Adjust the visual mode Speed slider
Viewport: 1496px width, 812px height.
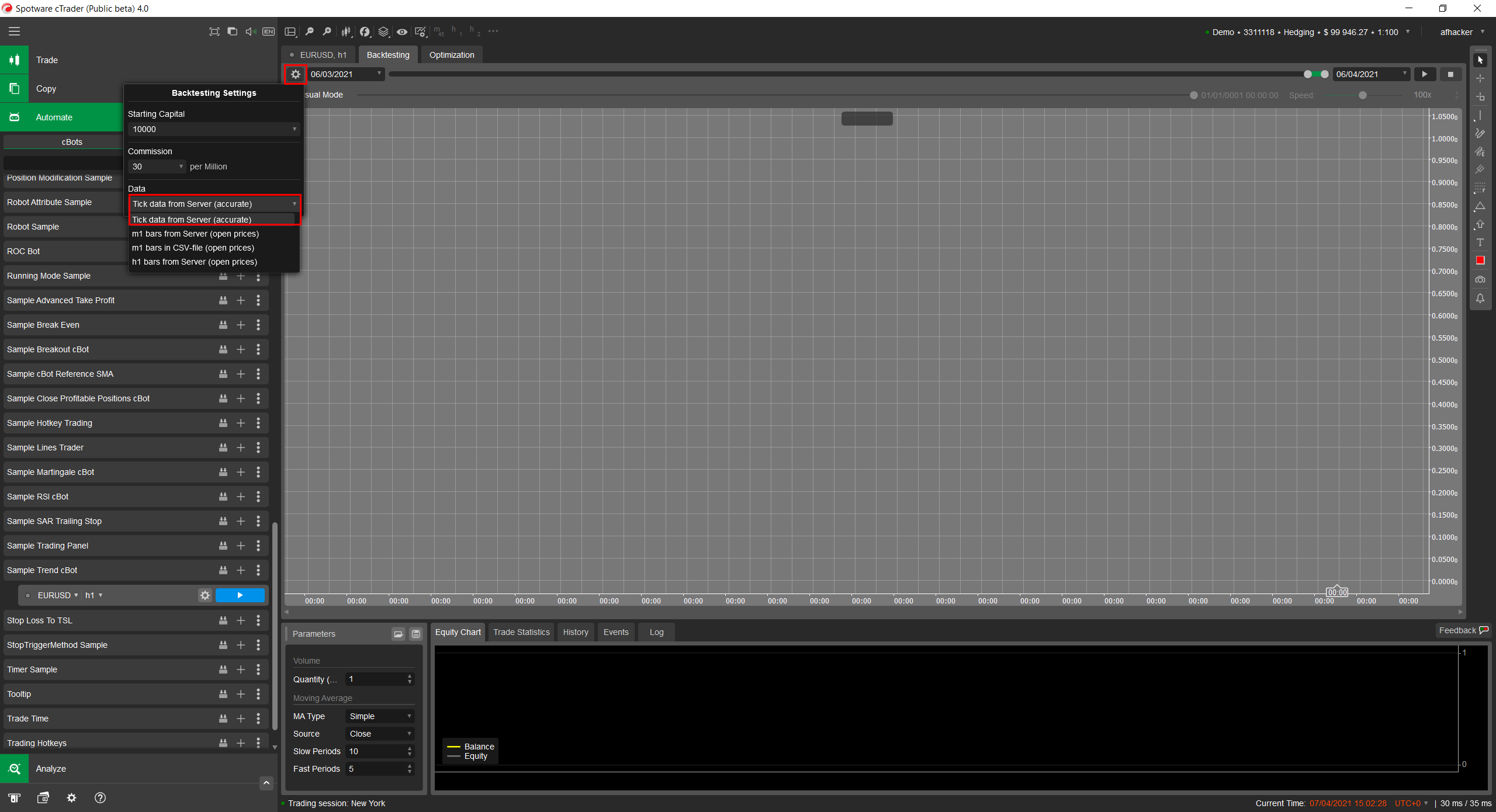point(1363,95)
